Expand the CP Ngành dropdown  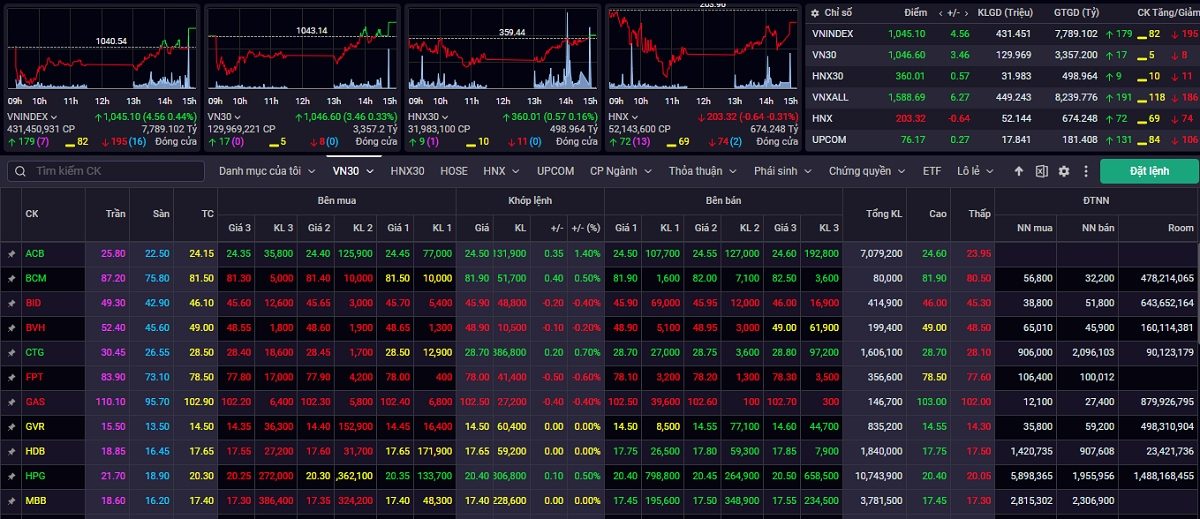point(619,171)
